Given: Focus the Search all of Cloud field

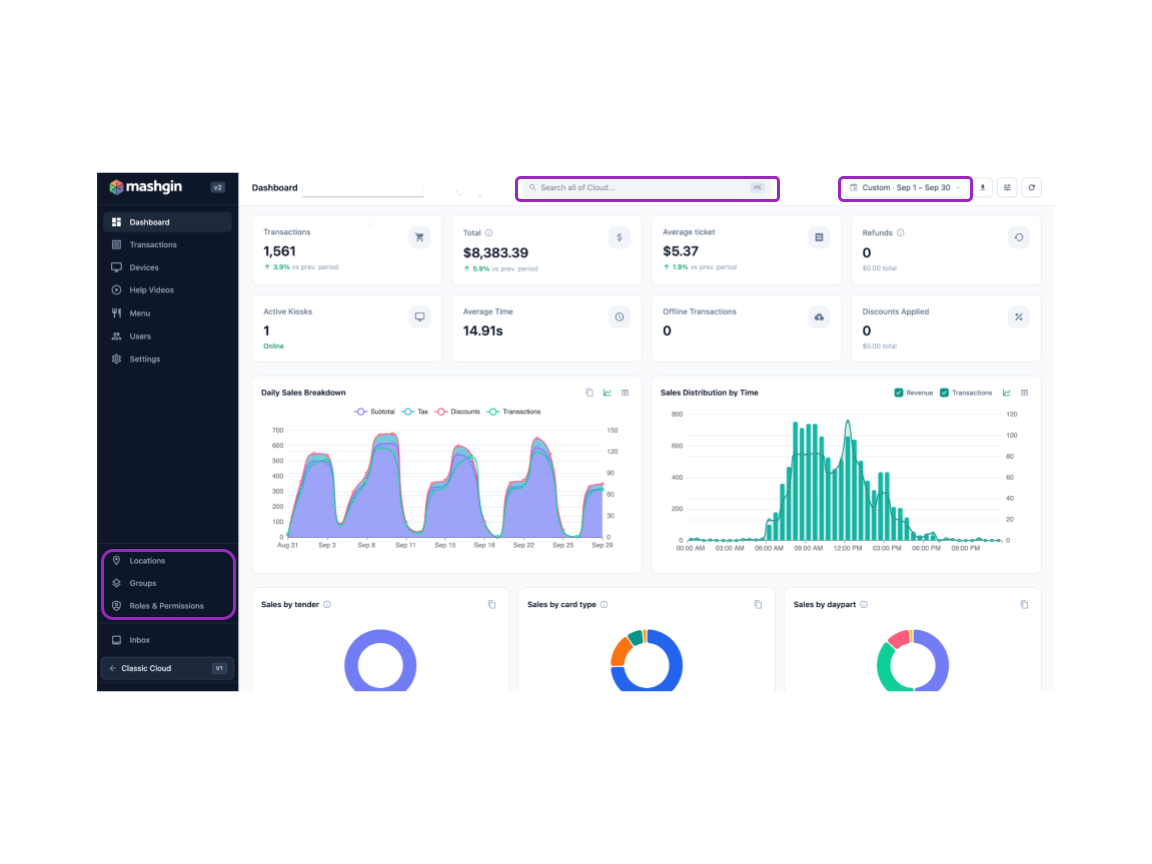Looking at the screenshot, I should (x=647, y=188).
